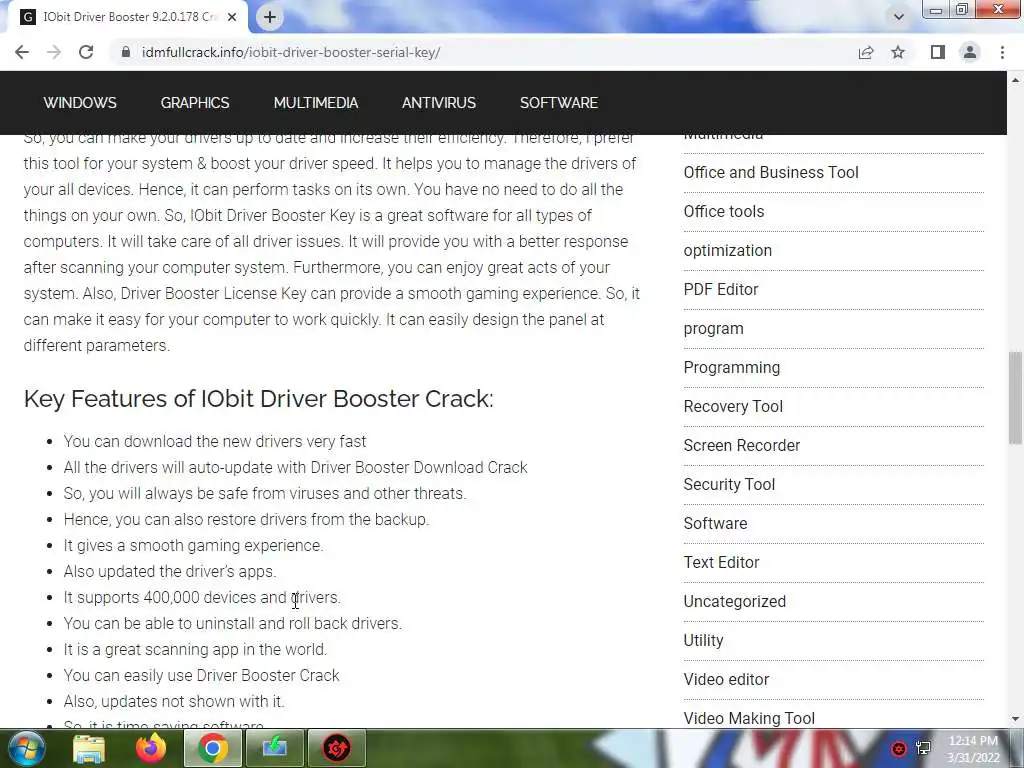The image size is (1024, 768).
Task: Open the Video editor category
Action: (726, 680)
